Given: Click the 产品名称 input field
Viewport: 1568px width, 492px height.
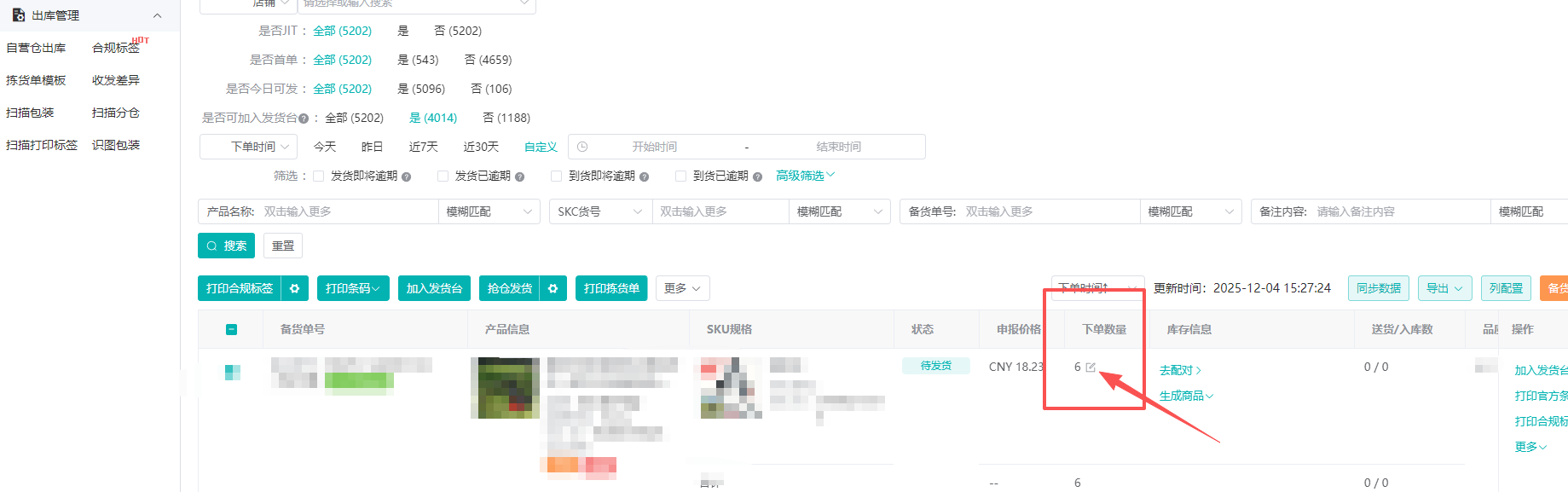Looking at the screenshot, I should click(x=348, y=211).
